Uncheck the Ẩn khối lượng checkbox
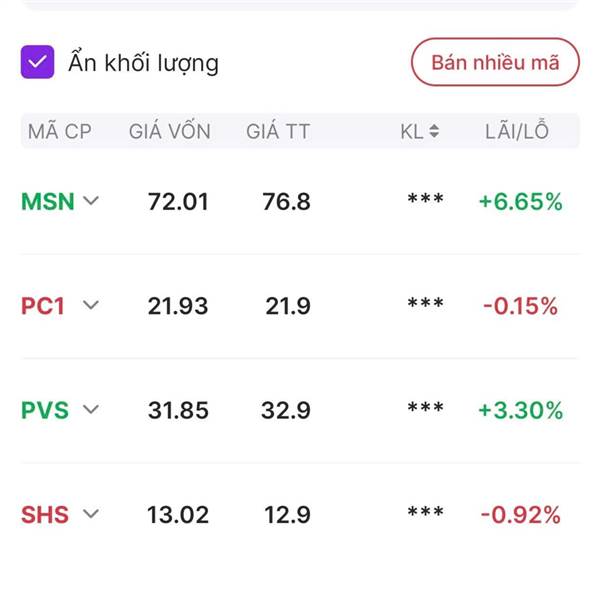600x600 pixels. [x=37, y=62]
